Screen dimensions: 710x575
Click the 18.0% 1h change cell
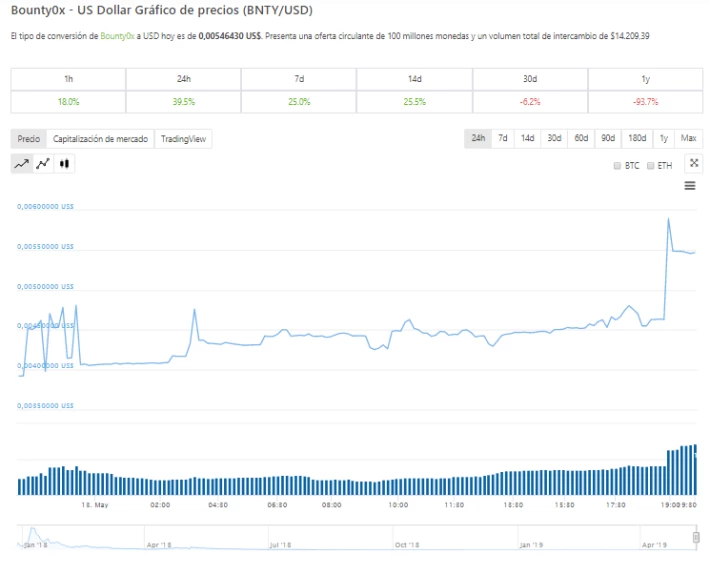tap(68, 102)
